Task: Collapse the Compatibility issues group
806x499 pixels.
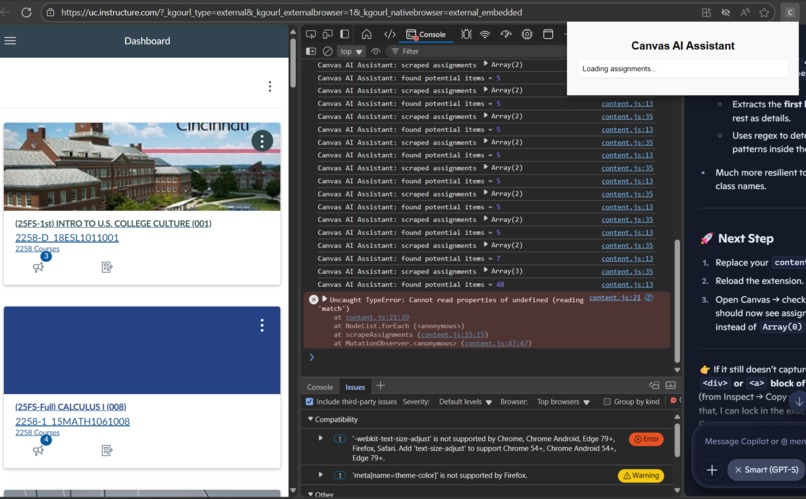Action: 310,419
